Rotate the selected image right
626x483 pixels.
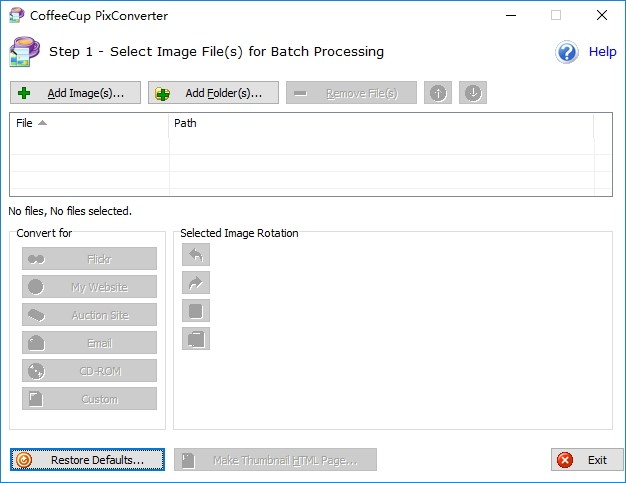pyautogui.click(x=196, y=283)
